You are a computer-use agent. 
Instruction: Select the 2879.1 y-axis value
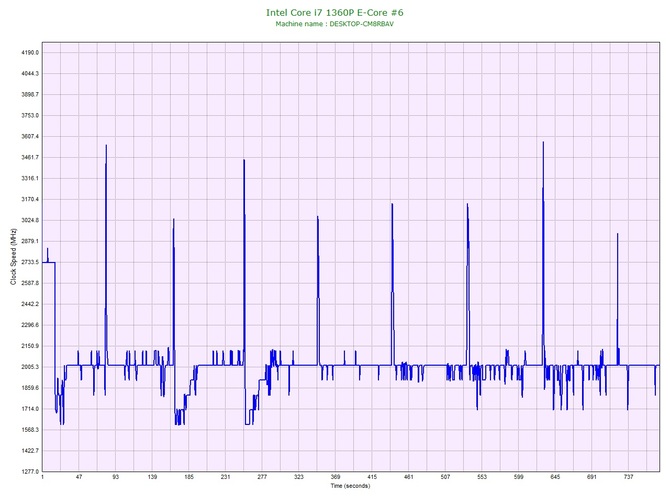[x=30, y=241]
